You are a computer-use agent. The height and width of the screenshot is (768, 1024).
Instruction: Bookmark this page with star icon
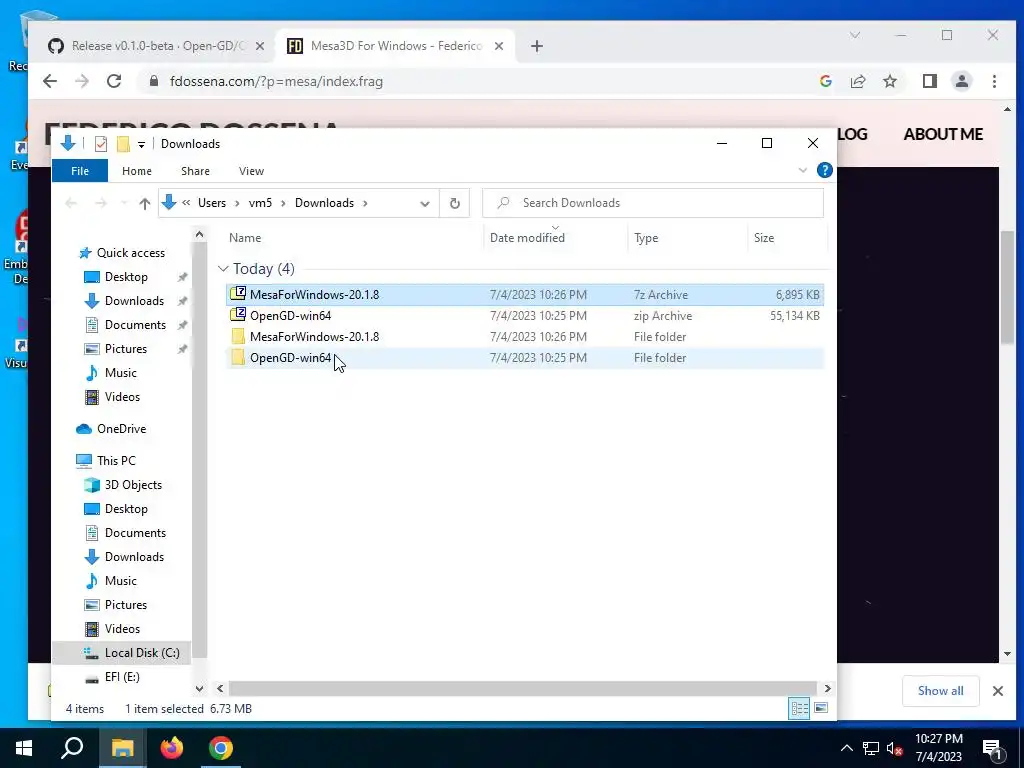click(889, 81)
